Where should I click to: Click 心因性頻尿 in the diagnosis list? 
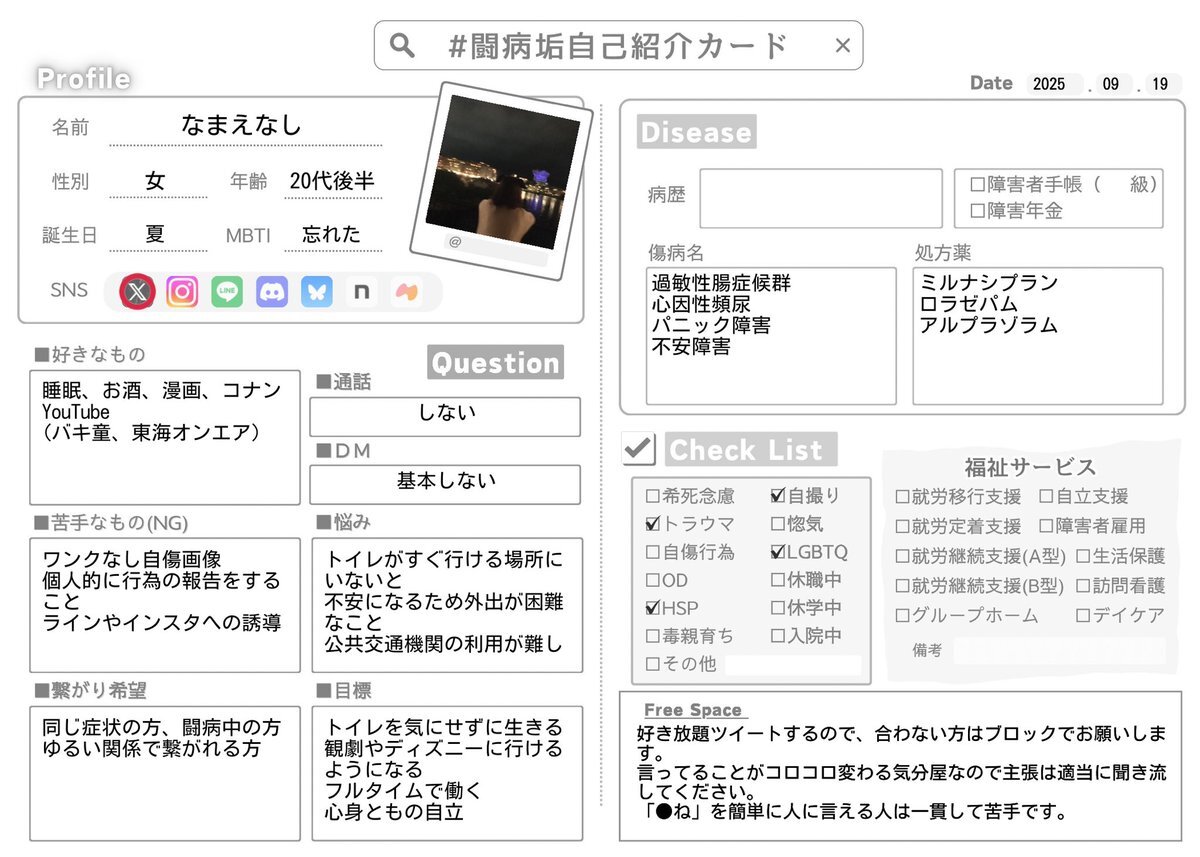click(701, 304)
